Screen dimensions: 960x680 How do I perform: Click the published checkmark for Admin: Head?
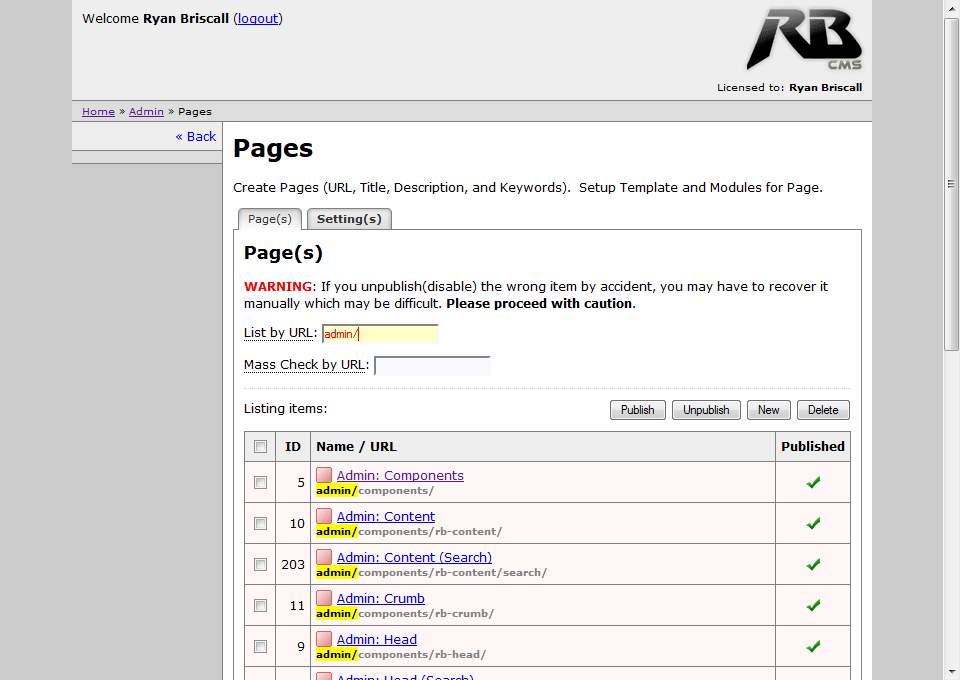(813, 646)
